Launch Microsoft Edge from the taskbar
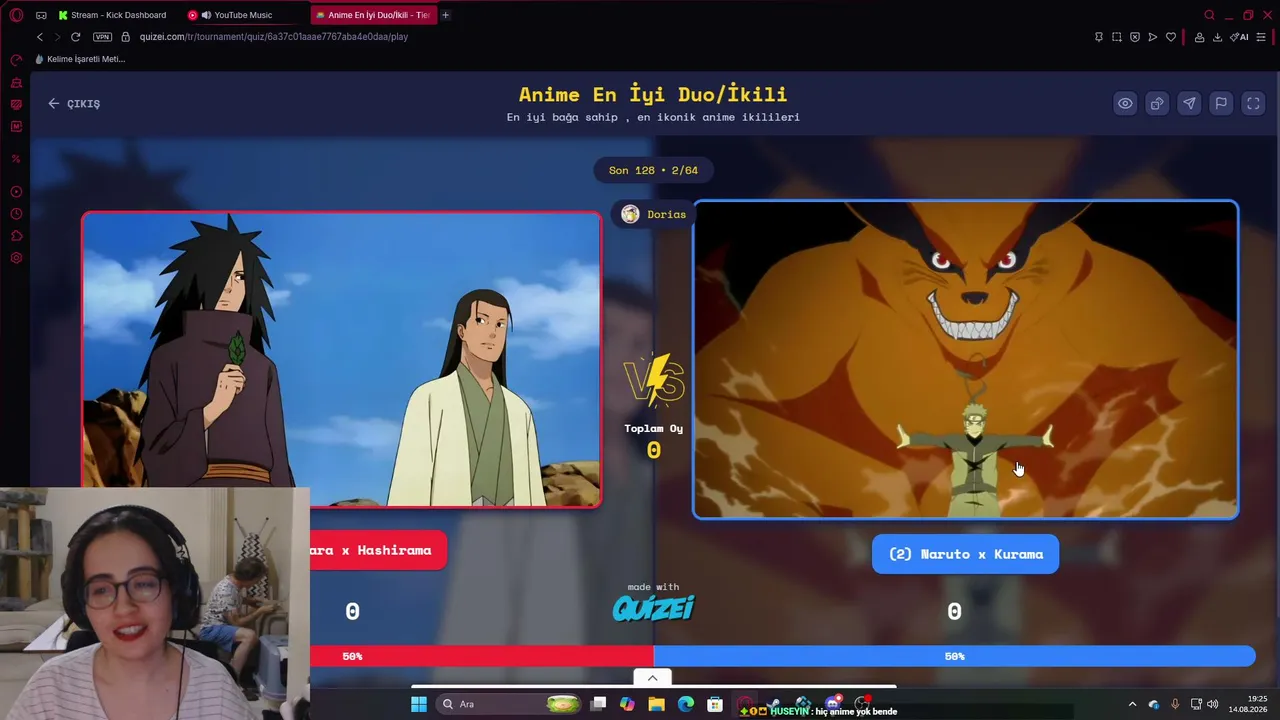The image size is (1280, 720). click(x=686, y=704)
